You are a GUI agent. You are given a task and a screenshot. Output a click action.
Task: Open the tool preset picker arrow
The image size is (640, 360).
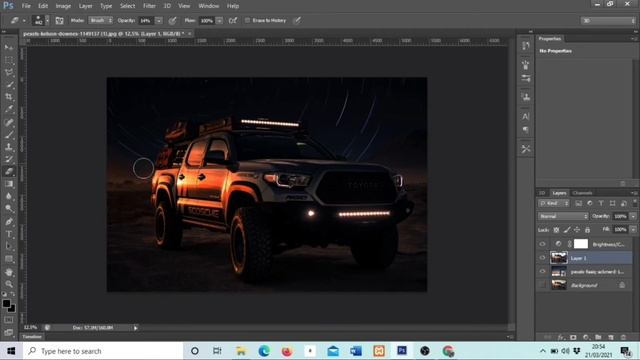[x=24, y=20]
